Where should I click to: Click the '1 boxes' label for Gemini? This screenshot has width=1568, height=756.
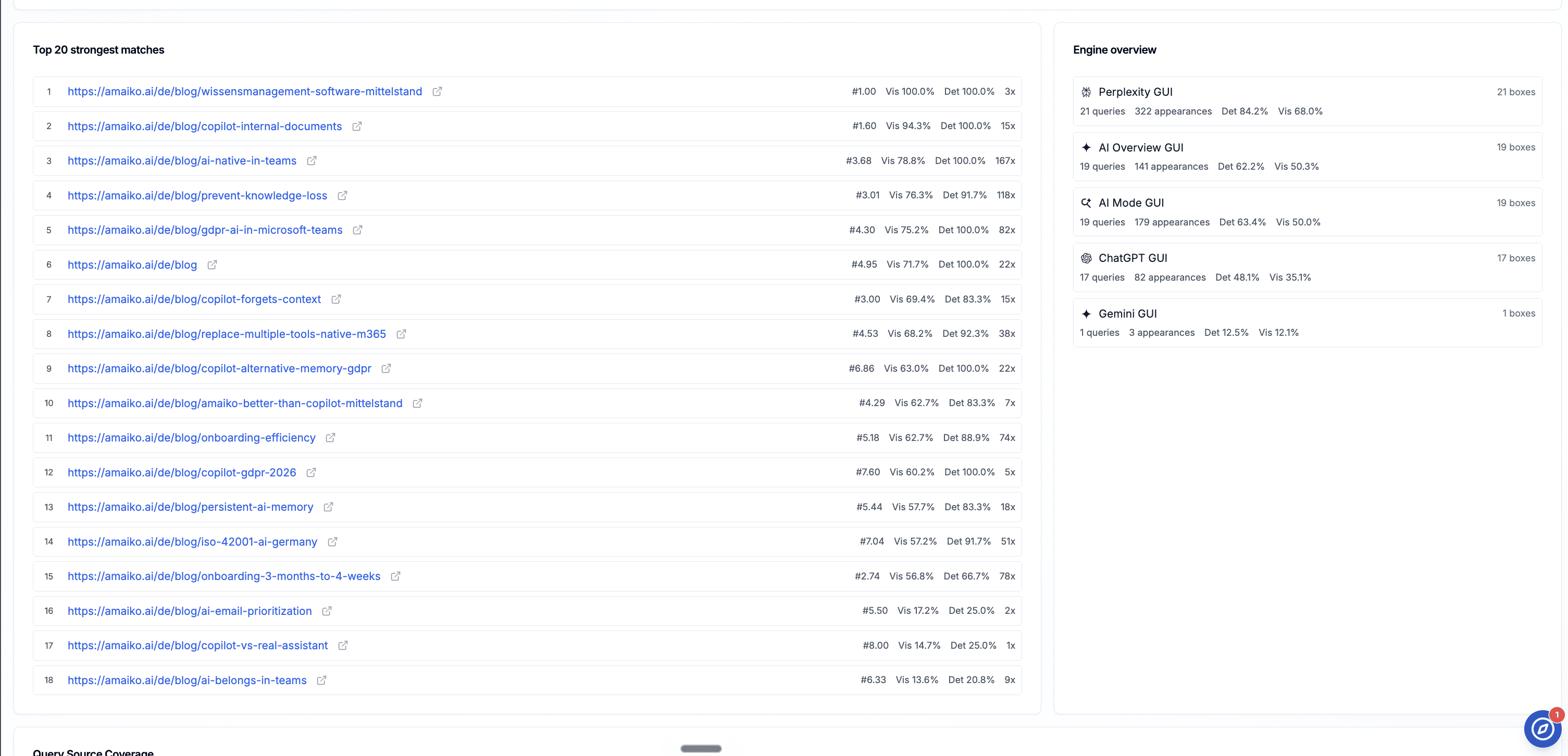1519,313
